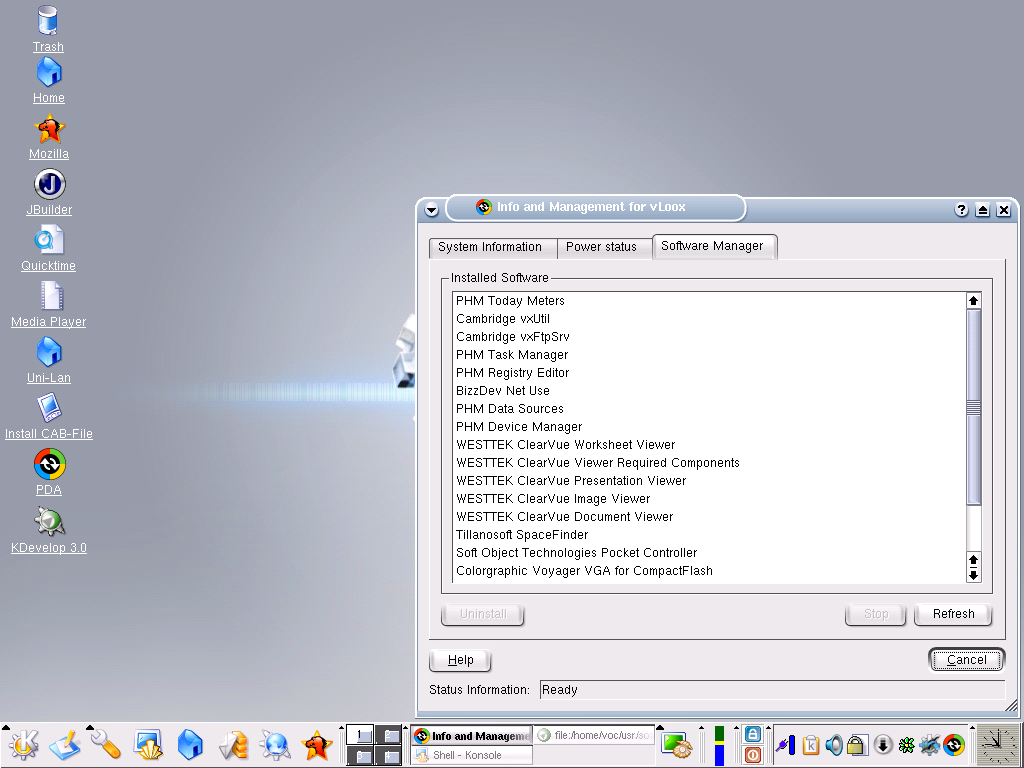Click the software list scrollbar thumb

click(x=973, y=407)
